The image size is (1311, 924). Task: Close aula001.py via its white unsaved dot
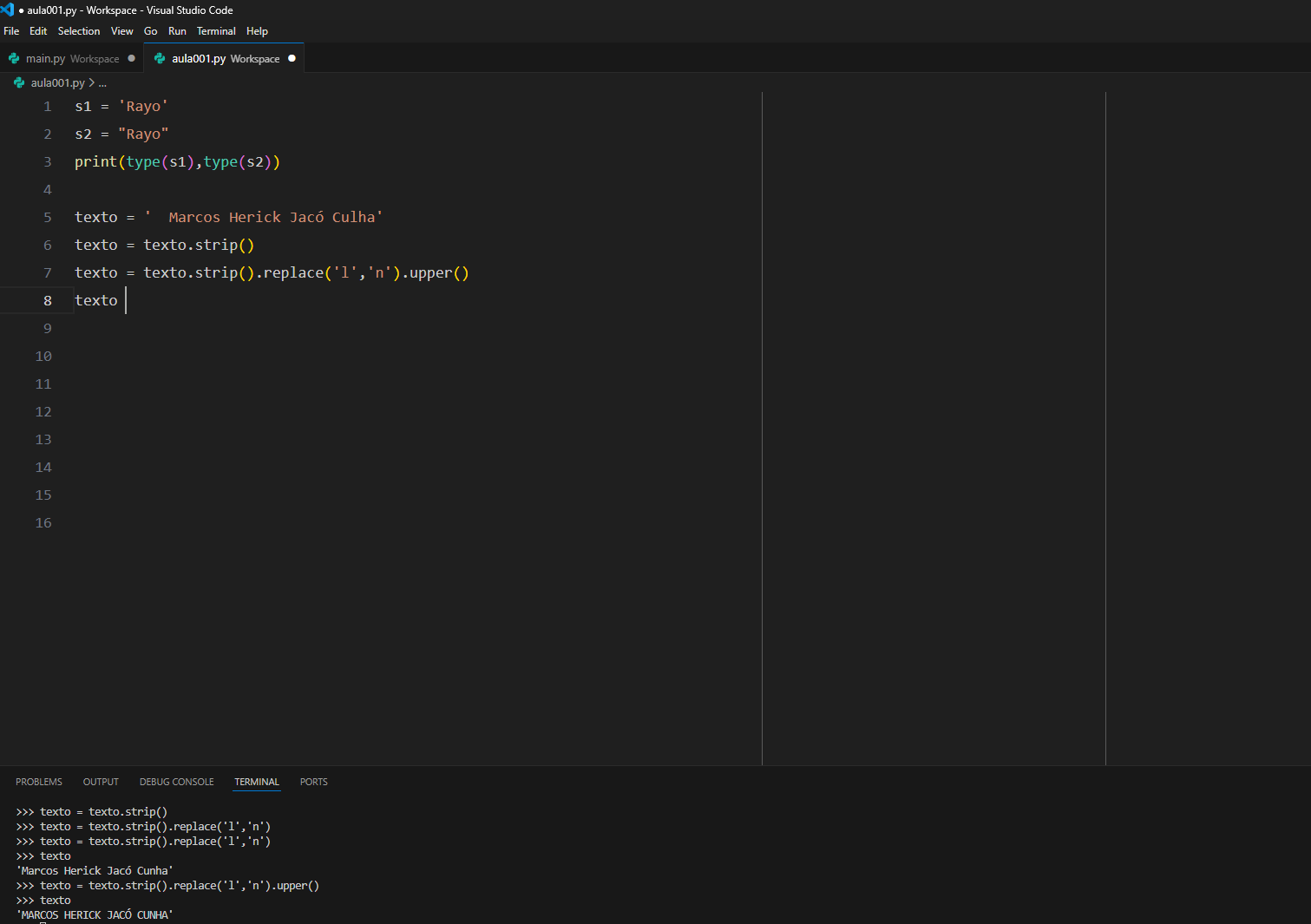point(292,59)
